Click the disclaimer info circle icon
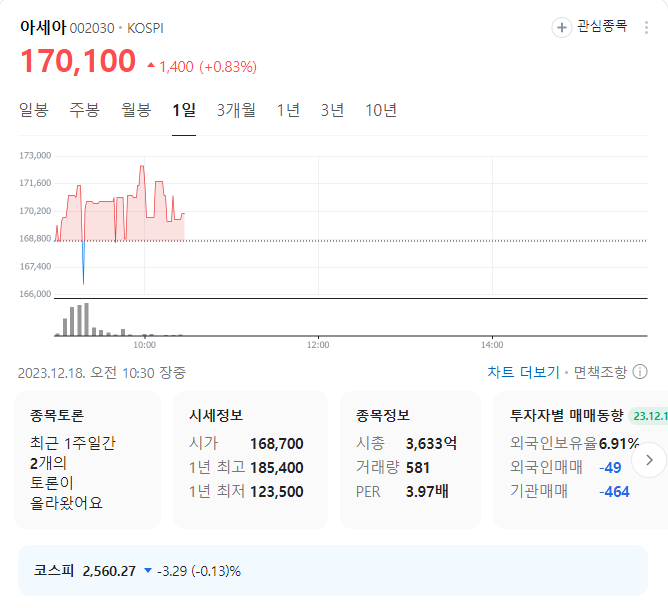Viewport: 668px width, 608px height. (640, 372)
